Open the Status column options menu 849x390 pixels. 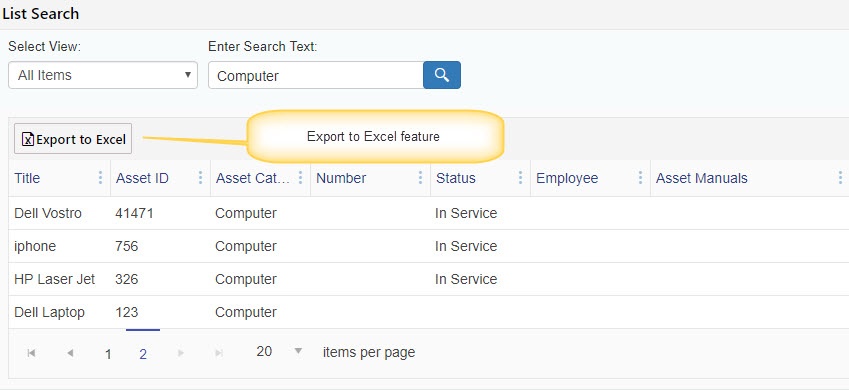[520, 178]
